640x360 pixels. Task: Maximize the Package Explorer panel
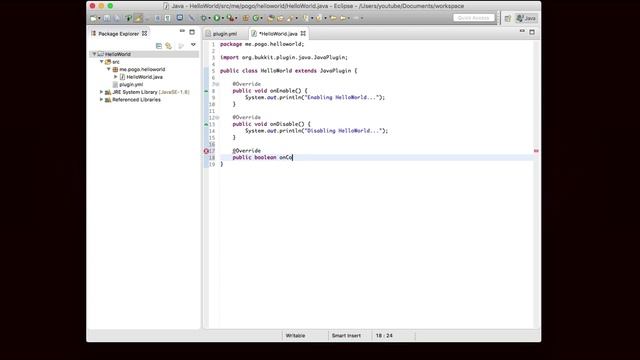click(192, 32)
